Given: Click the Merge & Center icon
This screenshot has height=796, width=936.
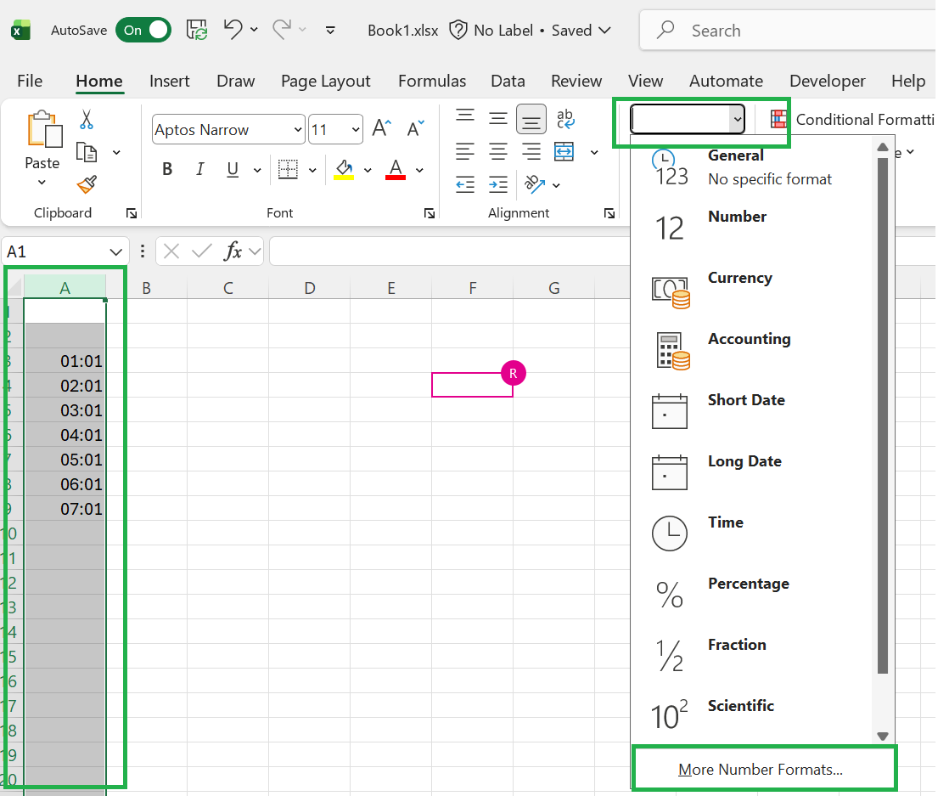Looking at the screenshot, I should click(564, 152).
